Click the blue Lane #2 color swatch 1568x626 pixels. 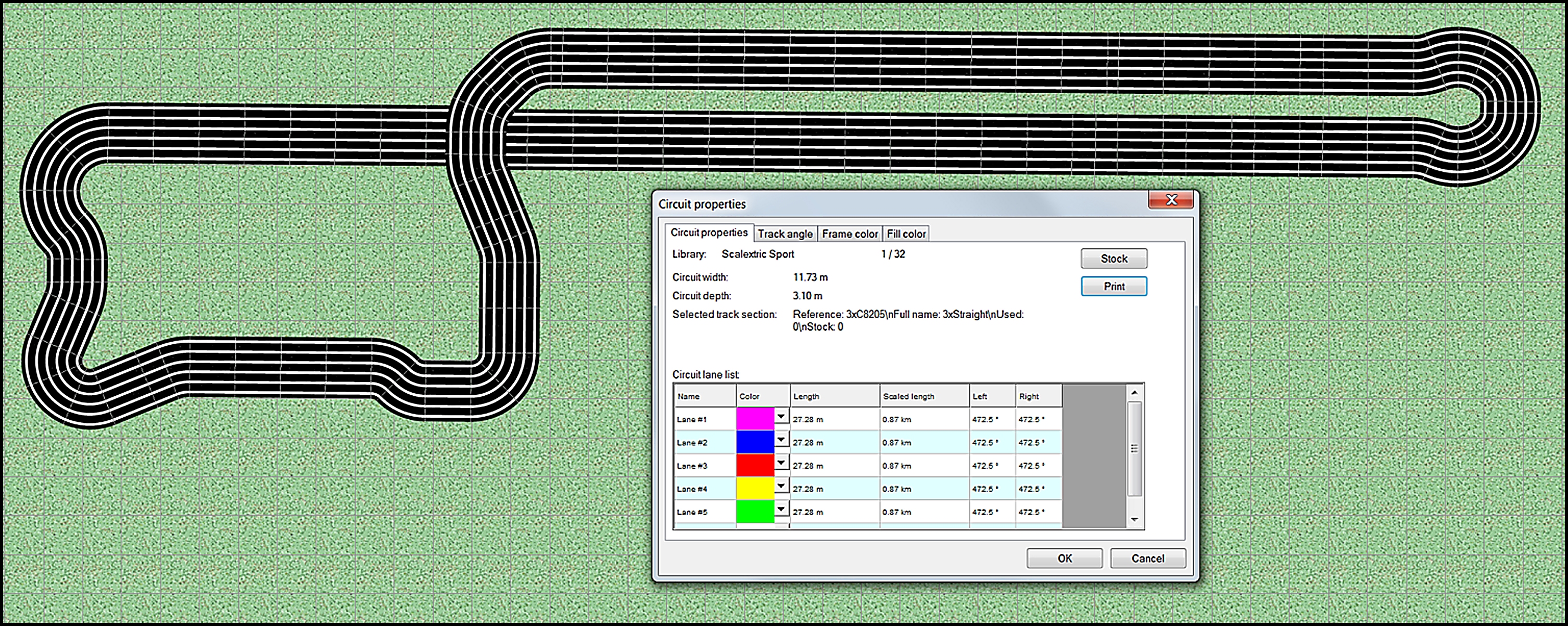coord(755,442)
